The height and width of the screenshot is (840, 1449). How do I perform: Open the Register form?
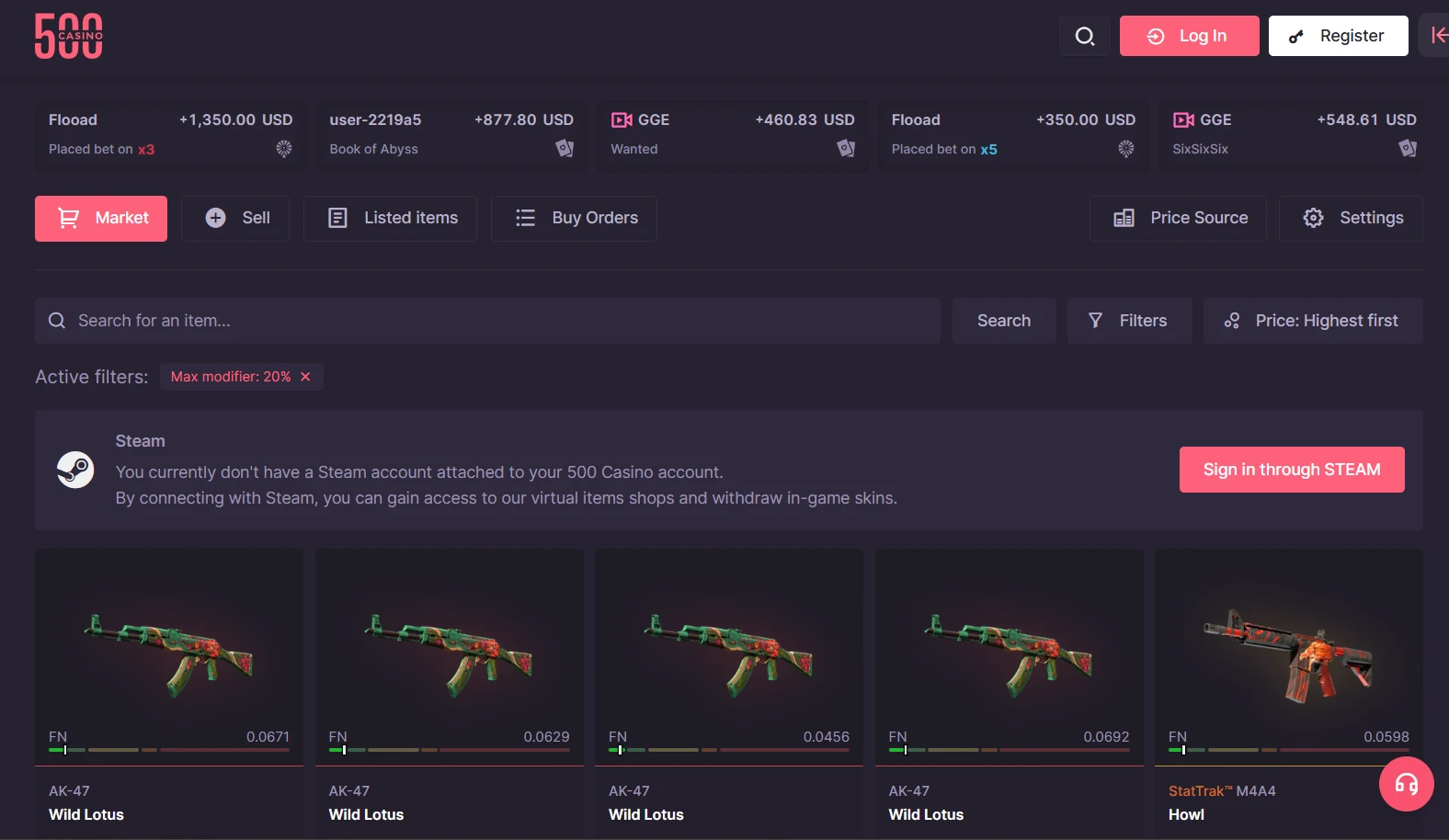tap(1338, 36)
